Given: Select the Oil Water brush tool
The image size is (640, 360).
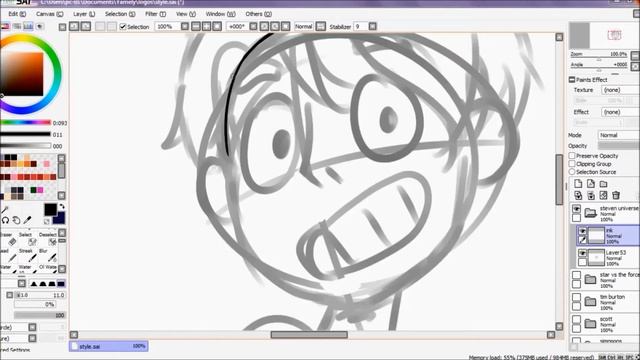Looking at the screenshot, I should [48, 269].
